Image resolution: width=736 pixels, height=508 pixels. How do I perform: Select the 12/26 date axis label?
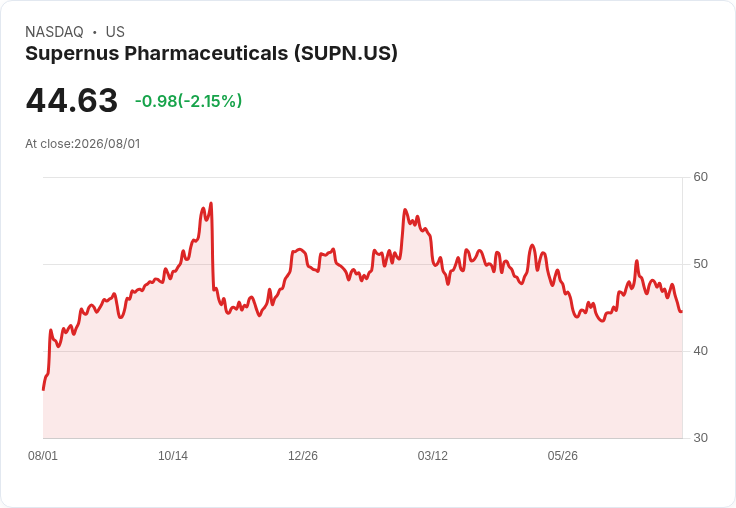click(x=303, y=455)
